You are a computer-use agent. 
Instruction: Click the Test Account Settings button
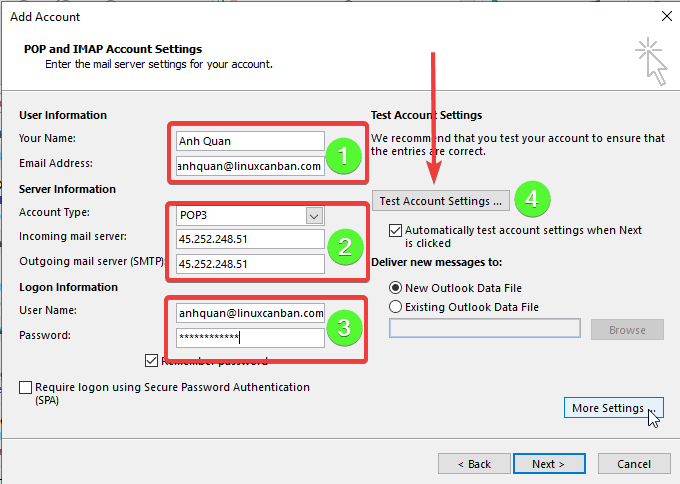pos(441,201)
